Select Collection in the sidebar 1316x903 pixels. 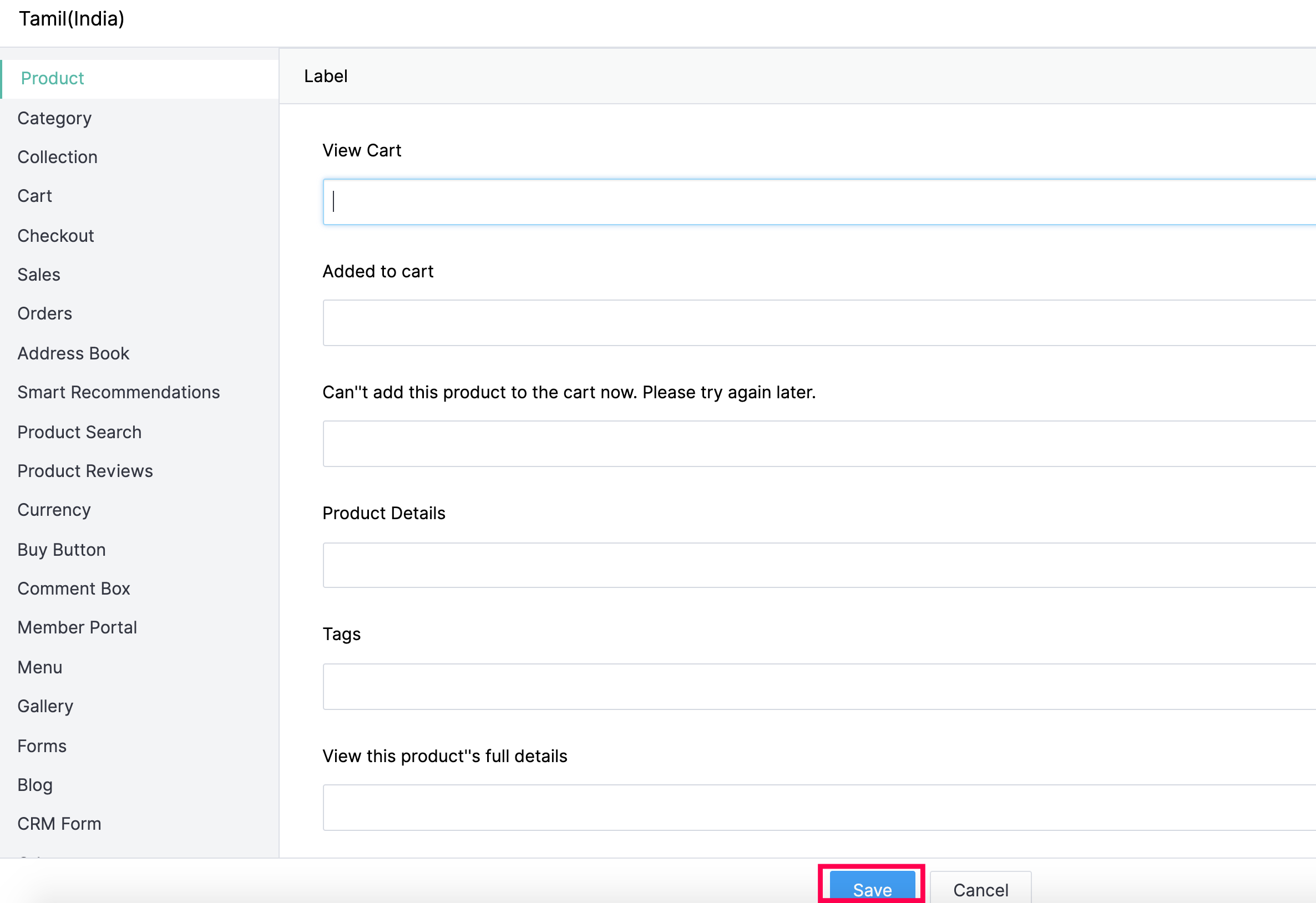click(x=57, y=157)
